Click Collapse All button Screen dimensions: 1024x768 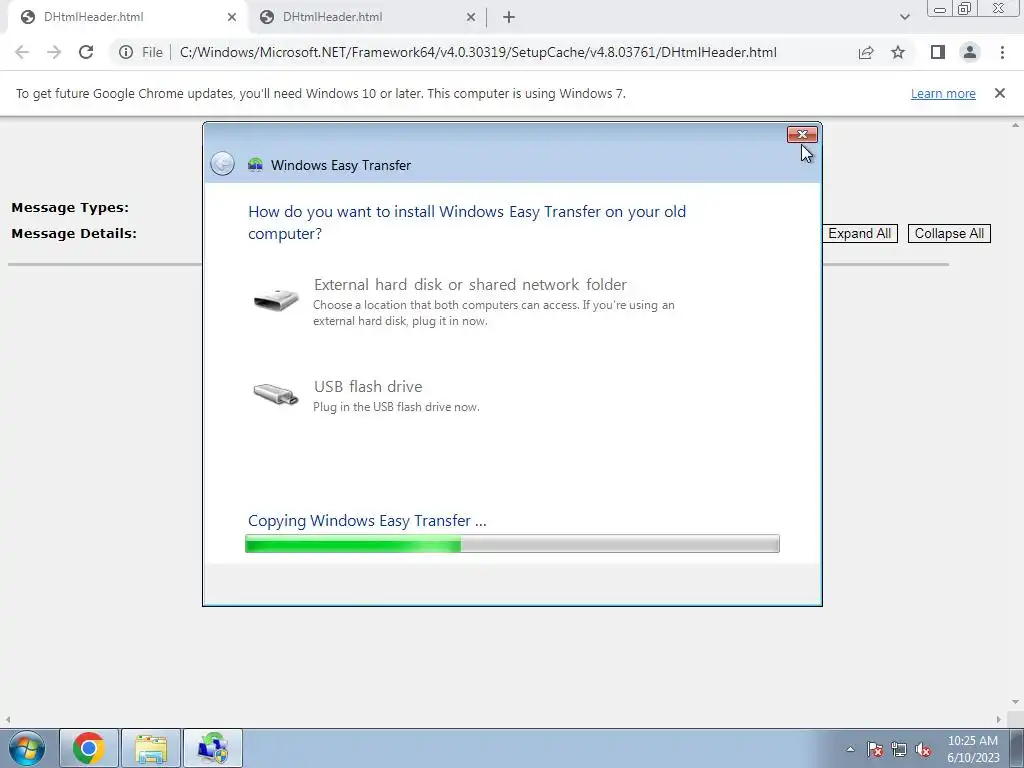(x=949, y=234)
